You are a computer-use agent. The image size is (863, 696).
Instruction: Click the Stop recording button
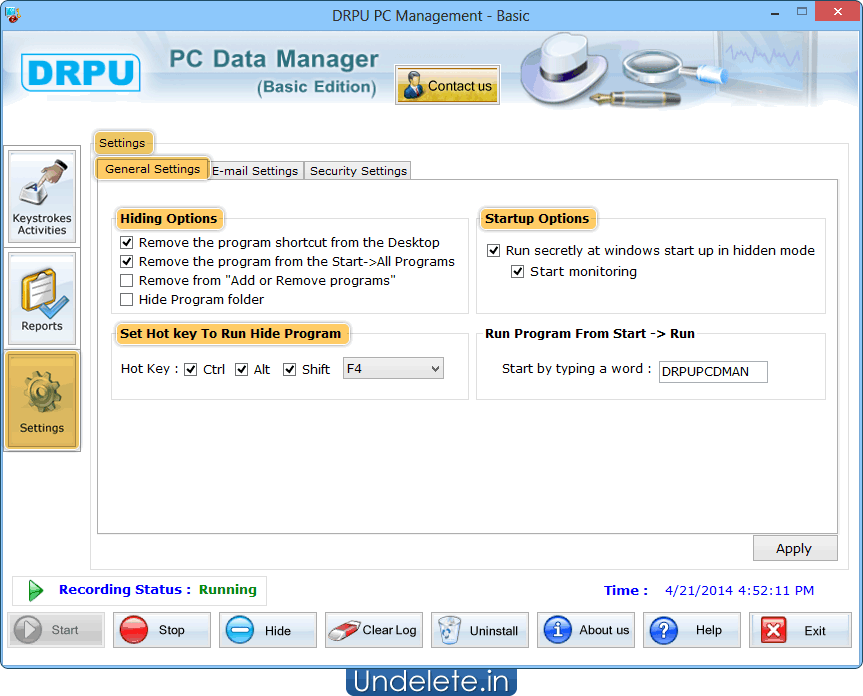[162, 630]
